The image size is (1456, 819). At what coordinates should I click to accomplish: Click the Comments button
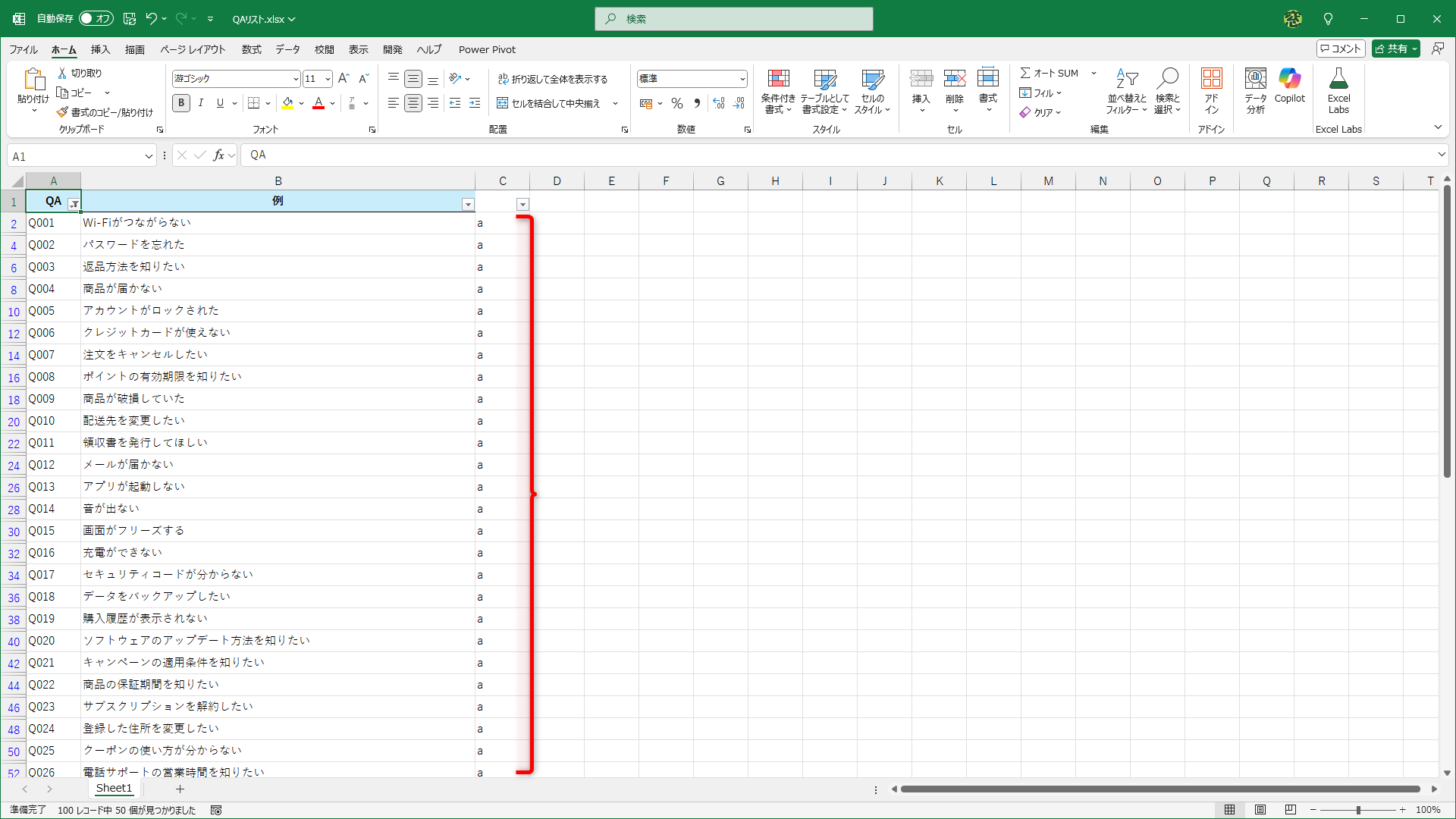click(1341, 49)
